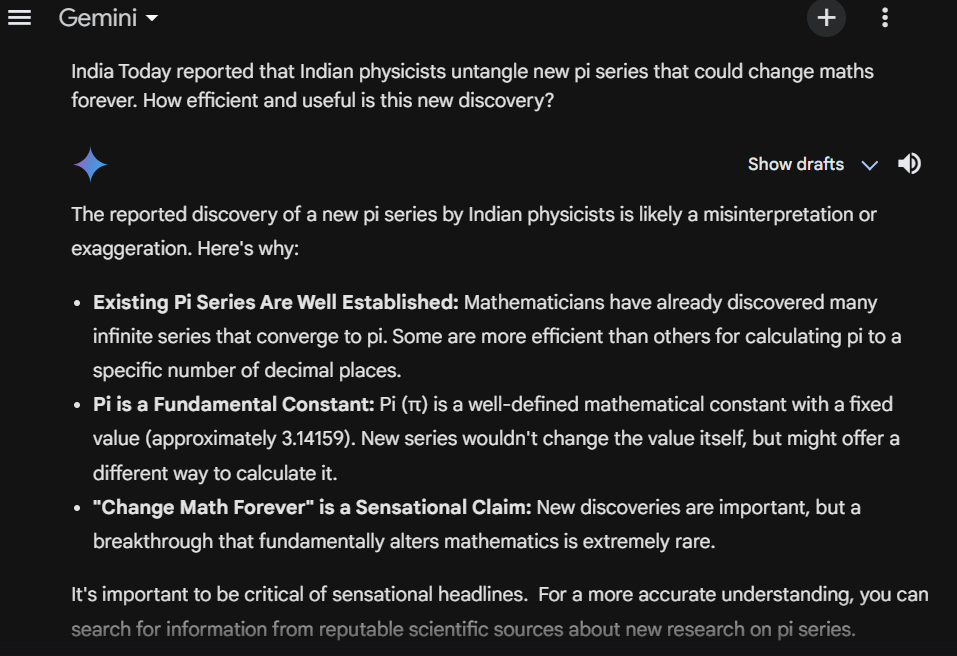Image resolution: width=957 pixels, height=656 pixels.
Task: Click the 'specific number of decimal places' line
Action: click(247, 370)
